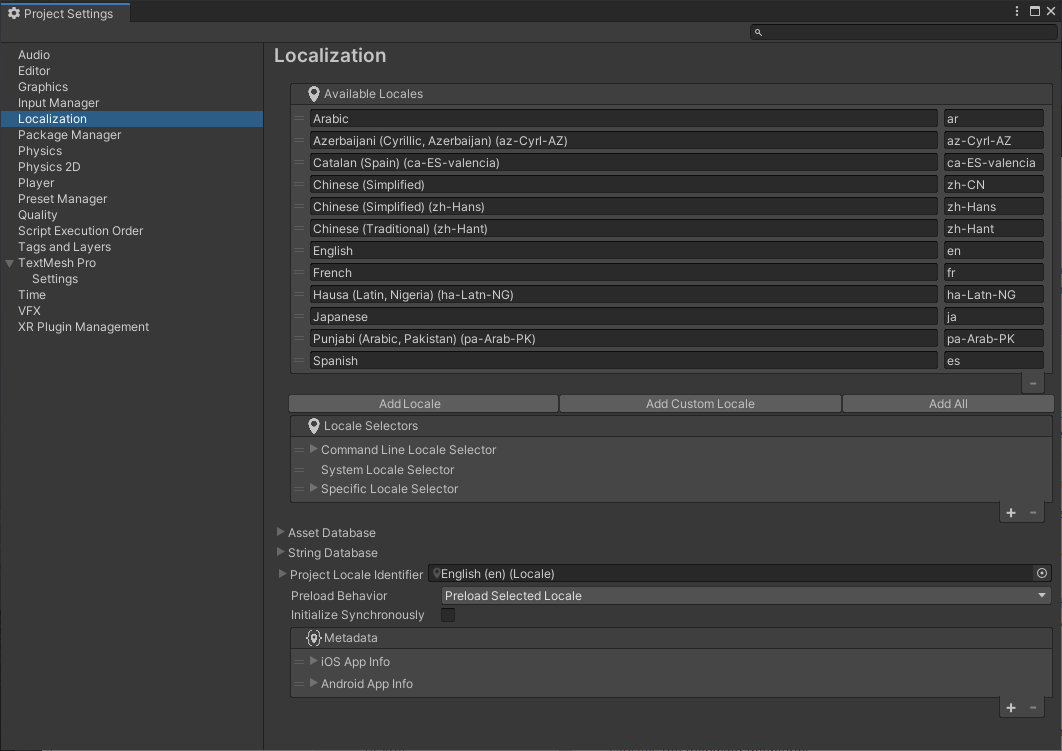The height and width of the screenshot is (751, 1062).
Task: Collapse the TextMesh Pro category
Action: pyautogui.click(x=10, y=262)
